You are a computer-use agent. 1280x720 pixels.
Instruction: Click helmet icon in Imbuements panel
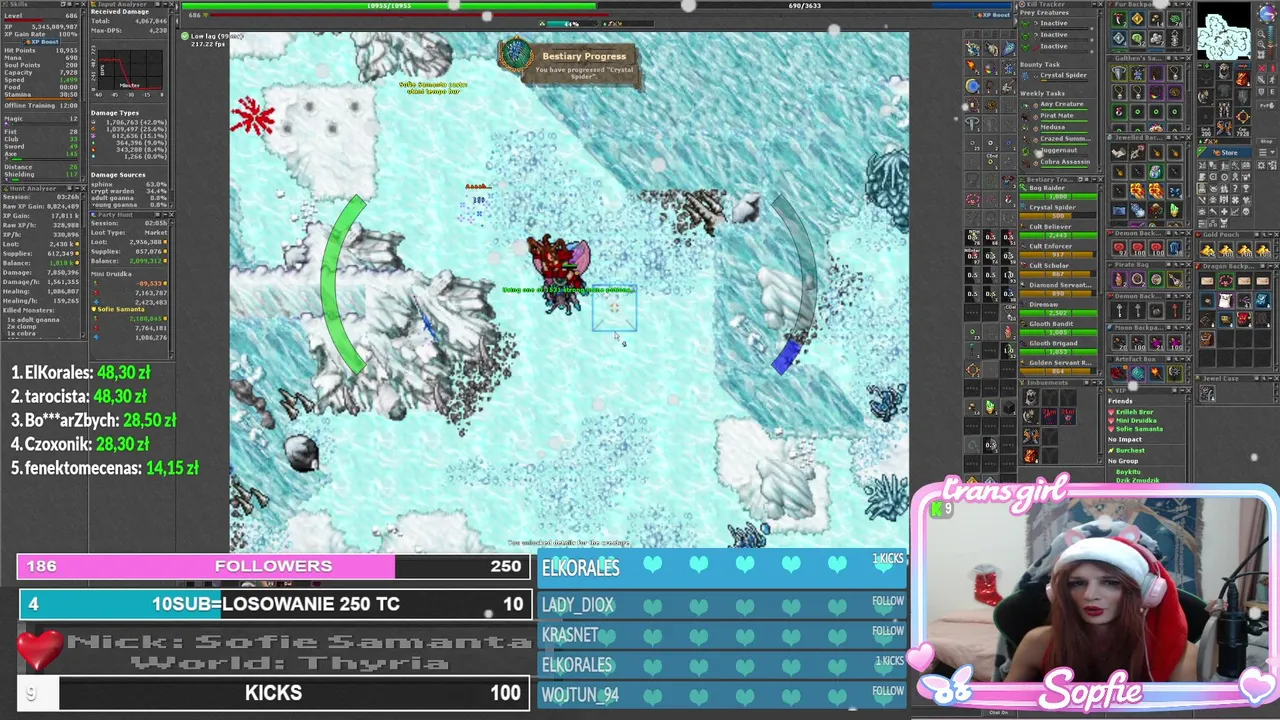pos(1031,397)
